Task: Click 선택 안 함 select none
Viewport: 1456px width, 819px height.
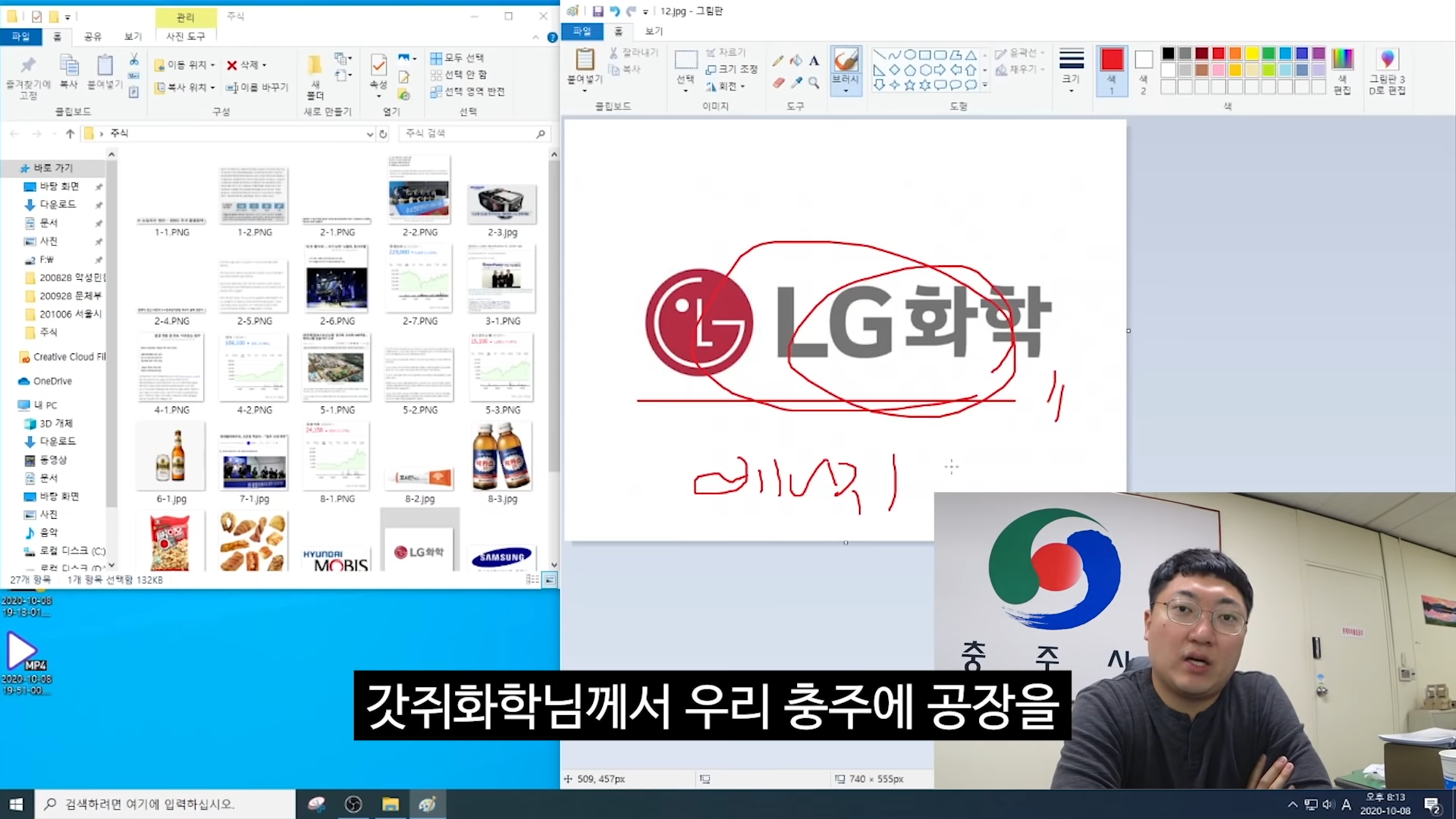Action: point(459,74)
